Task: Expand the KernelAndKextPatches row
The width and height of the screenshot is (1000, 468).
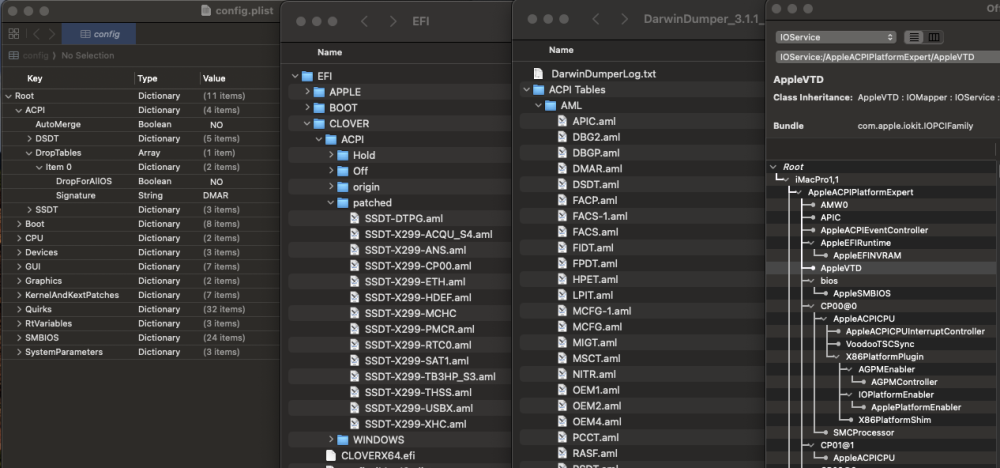Action: pyautogui.click(x=19, y=295)
